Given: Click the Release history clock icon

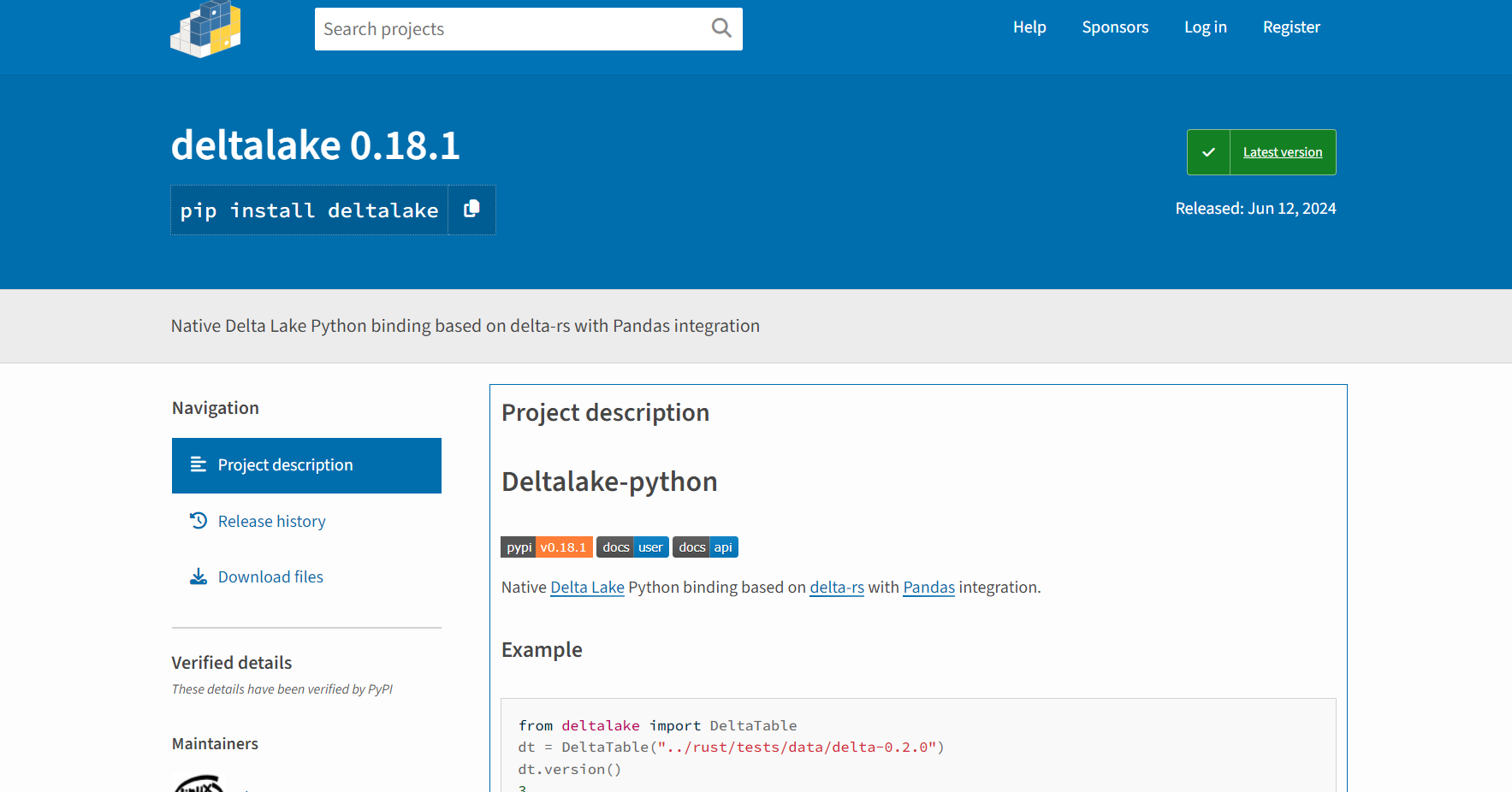Looking at the screenshot, I should point(199,521).
